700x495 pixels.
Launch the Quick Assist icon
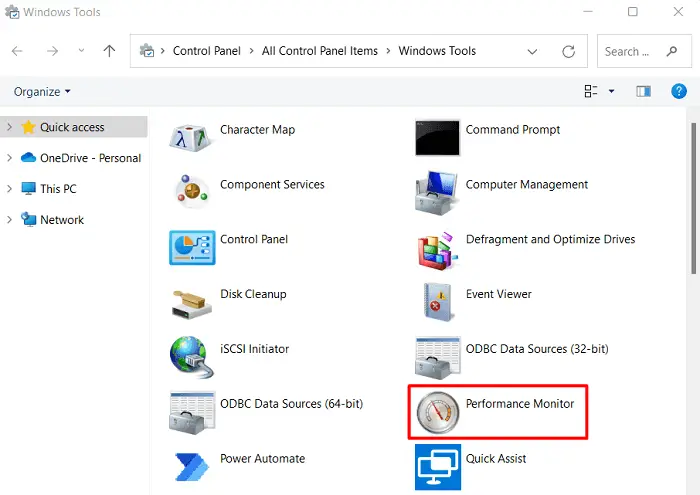point(438,467)
